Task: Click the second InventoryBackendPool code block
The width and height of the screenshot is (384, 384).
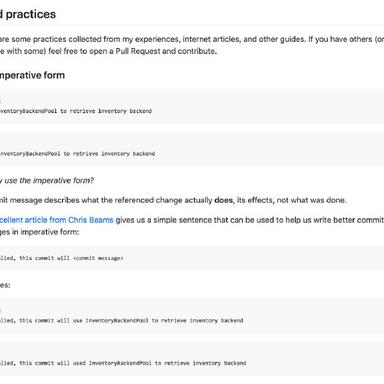Action: point(192,149)
